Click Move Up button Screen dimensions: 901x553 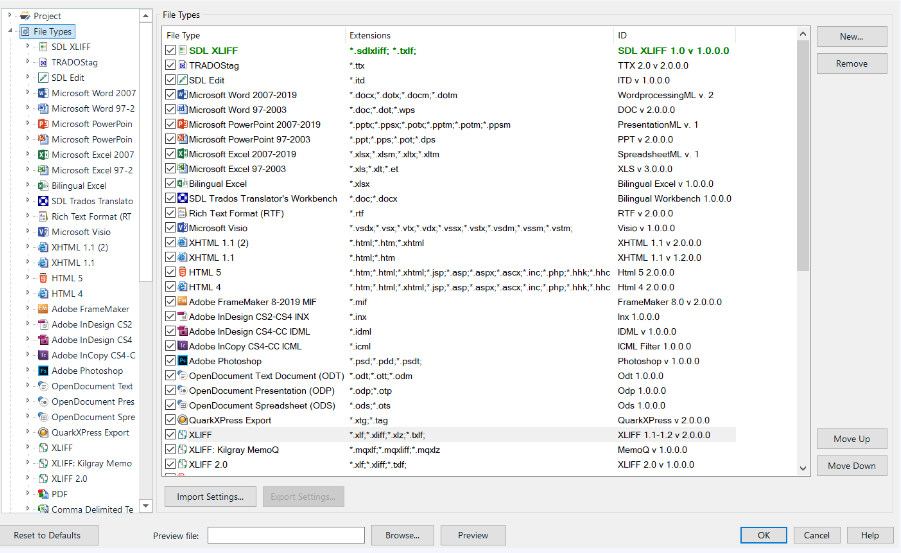coord(852,439)
